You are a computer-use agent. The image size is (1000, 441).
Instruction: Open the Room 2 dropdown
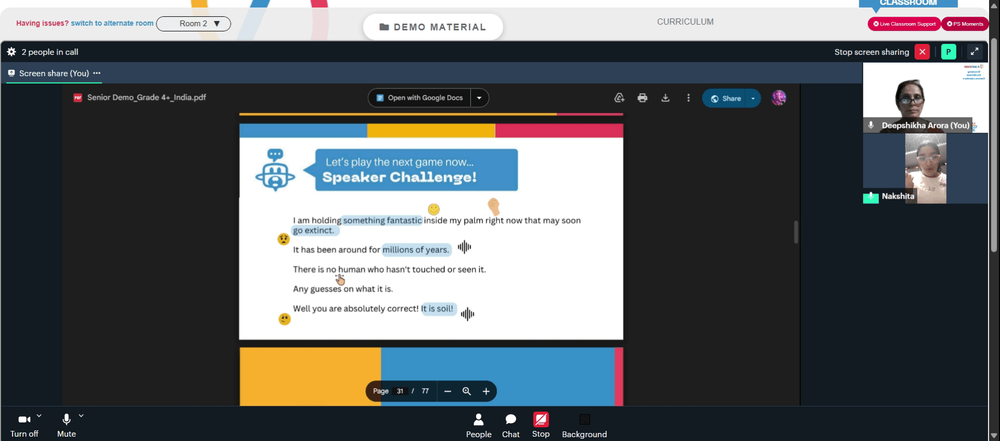(194, 24)
